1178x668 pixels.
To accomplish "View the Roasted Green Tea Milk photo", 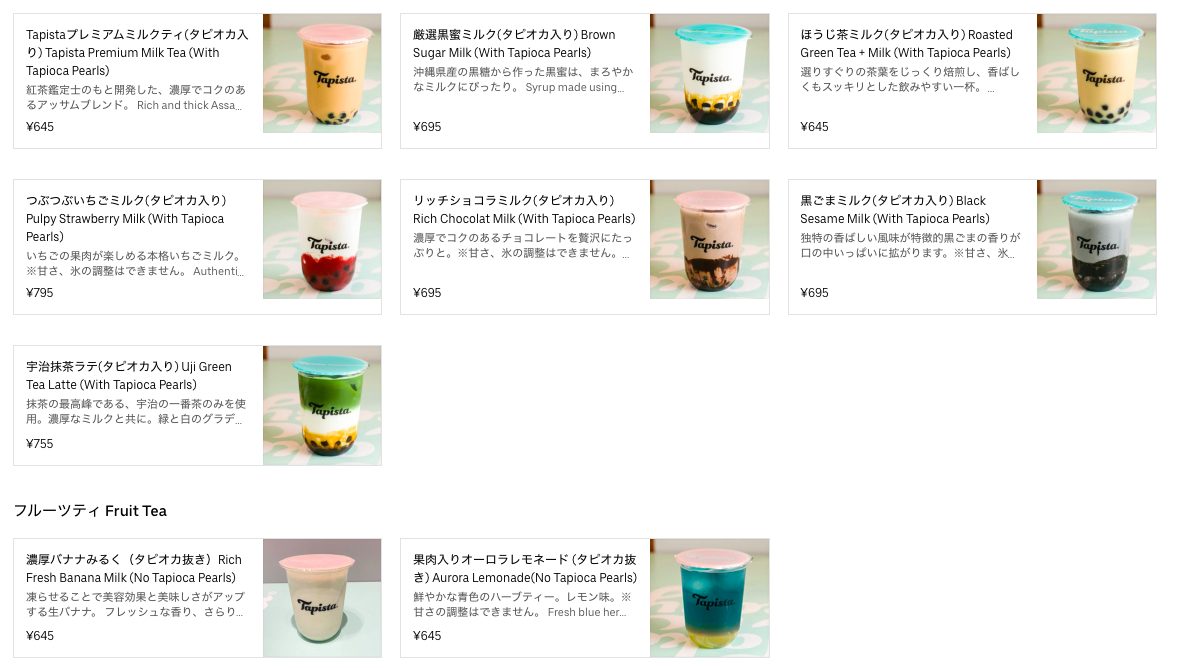I will 1096,74.
